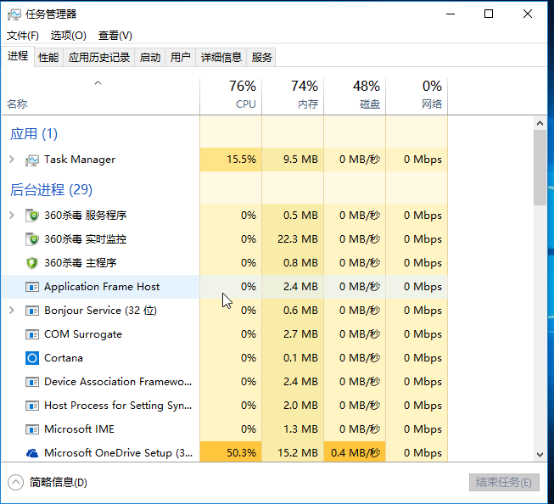The height and width of the screenshot is (504, 554).
Task: Maximize the 任务管理器 window
Action: tap(489, 14)
